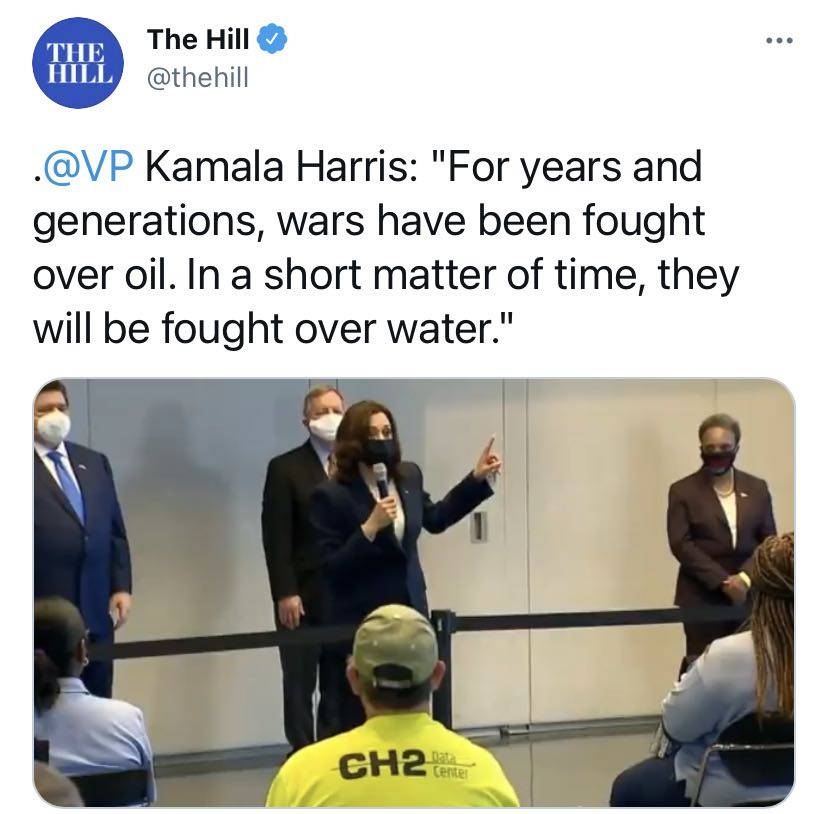Screen dimensions: 828x814
Task: Click the words "wars have been fought"
Action: [x=491, y=221]
